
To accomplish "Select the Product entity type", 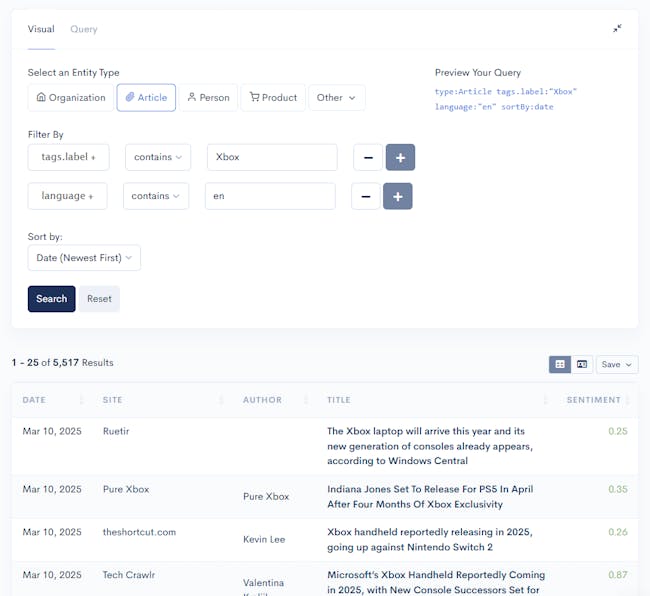I will 273,97.
